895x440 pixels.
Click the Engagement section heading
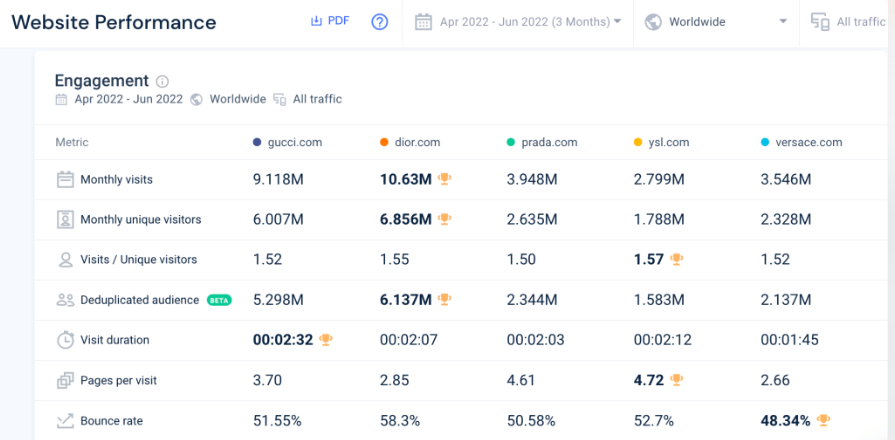[x=102, y=80]
